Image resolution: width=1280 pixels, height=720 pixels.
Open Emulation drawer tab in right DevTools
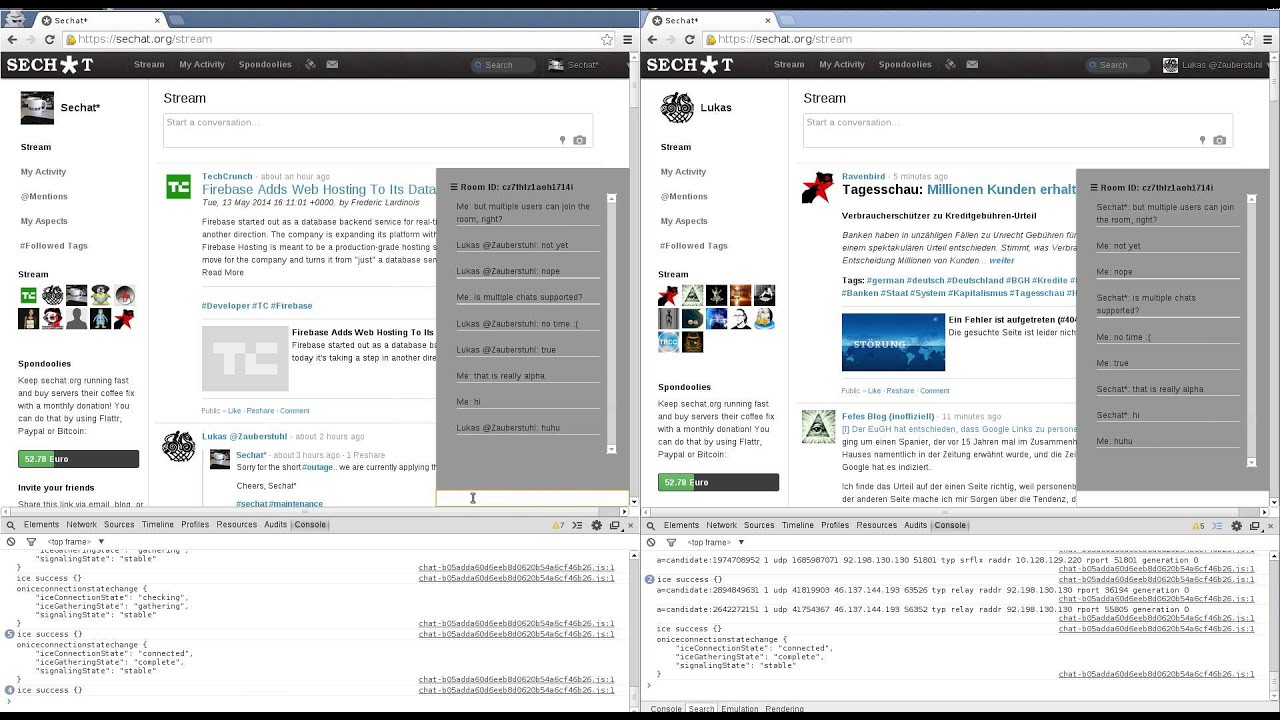740,709
